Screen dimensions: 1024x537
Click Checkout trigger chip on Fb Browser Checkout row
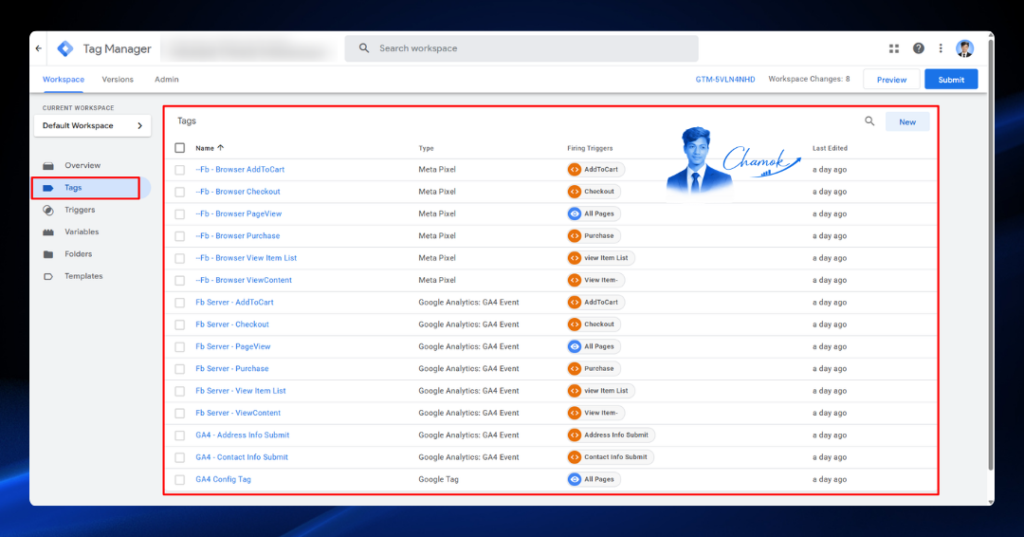(594, 191)
